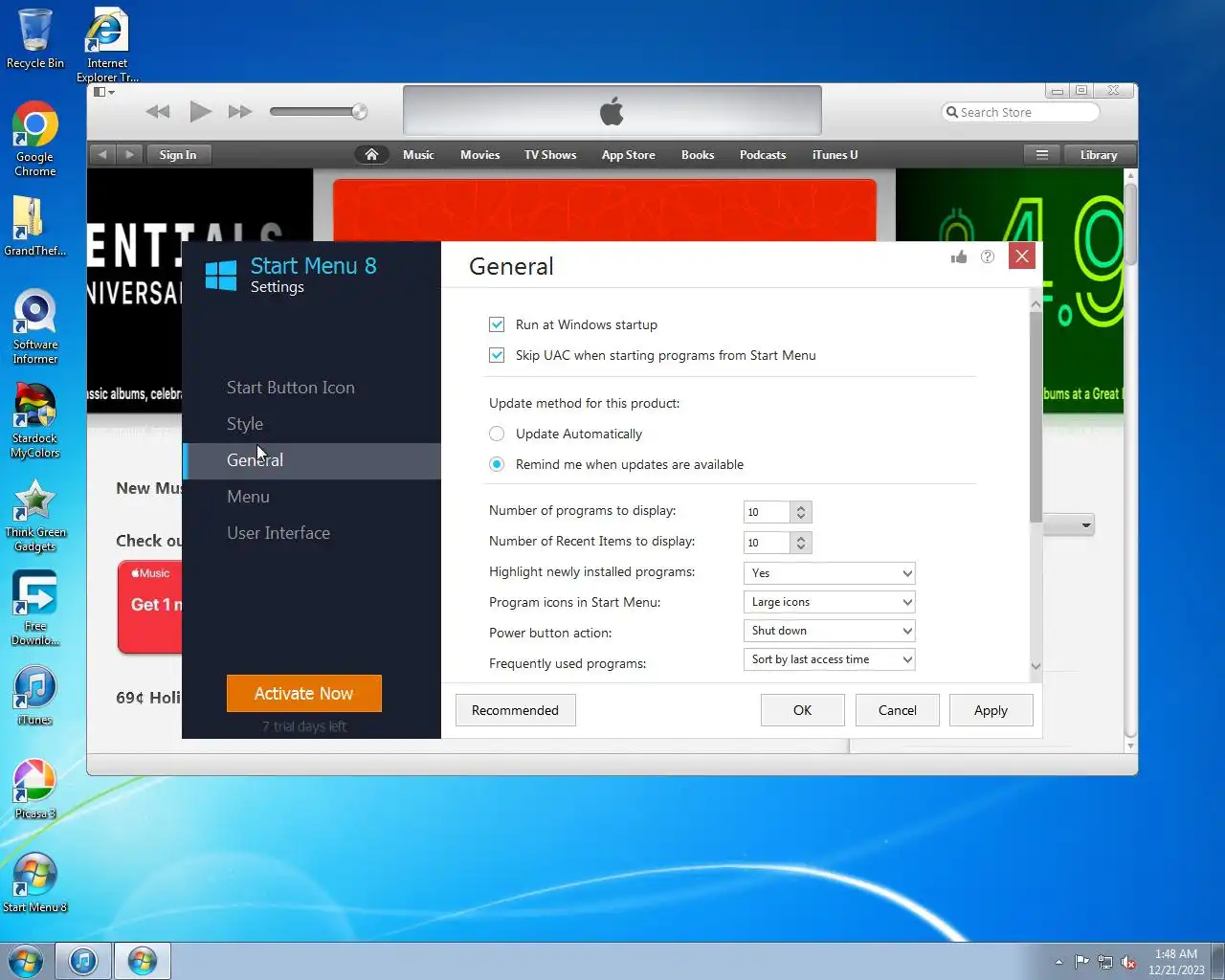The width and height of the screenshot is (1225, 980).
Task: Switch to iTunes taskbar button
Action: coord(83,961)
